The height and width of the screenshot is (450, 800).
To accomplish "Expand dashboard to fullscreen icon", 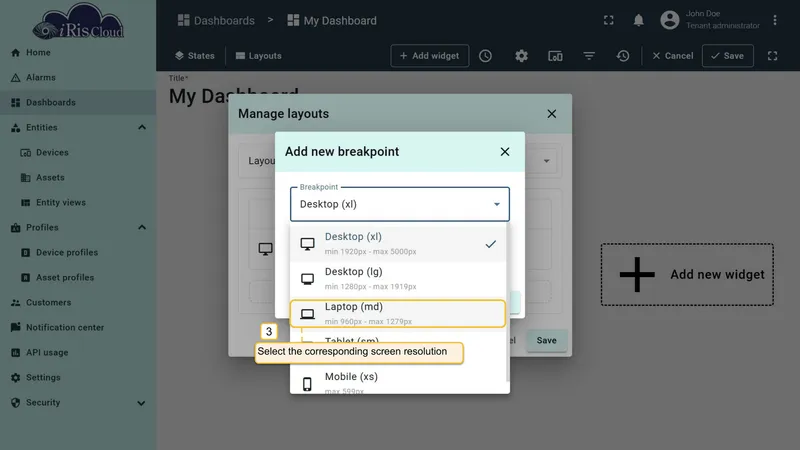I will tap(772, 56).
